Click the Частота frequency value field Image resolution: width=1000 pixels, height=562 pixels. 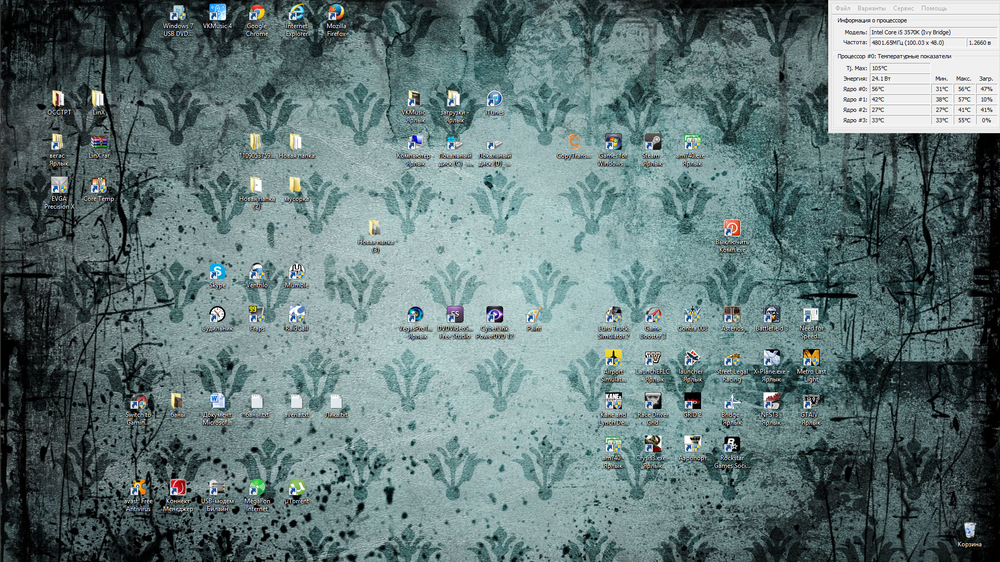coord(917,43)
